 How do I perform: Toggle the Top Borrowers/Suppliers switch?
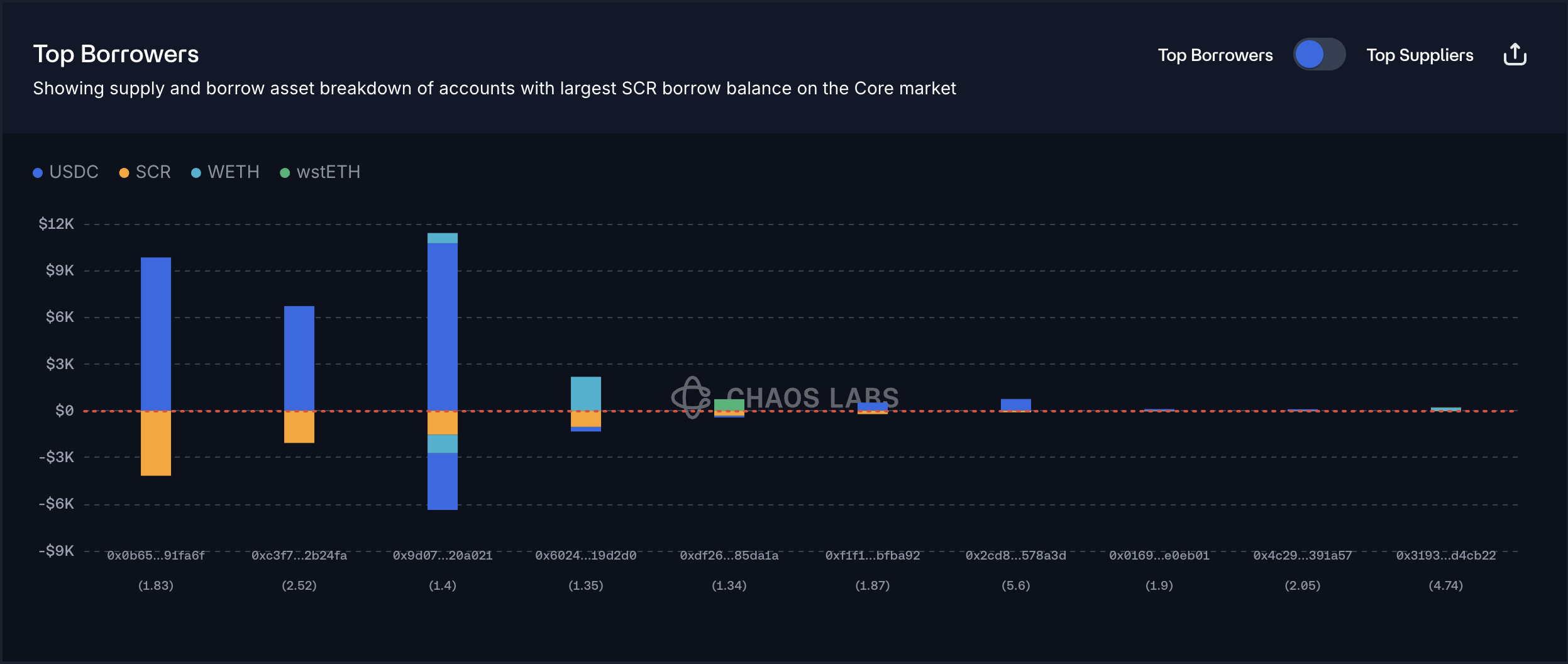(1319, 55)
